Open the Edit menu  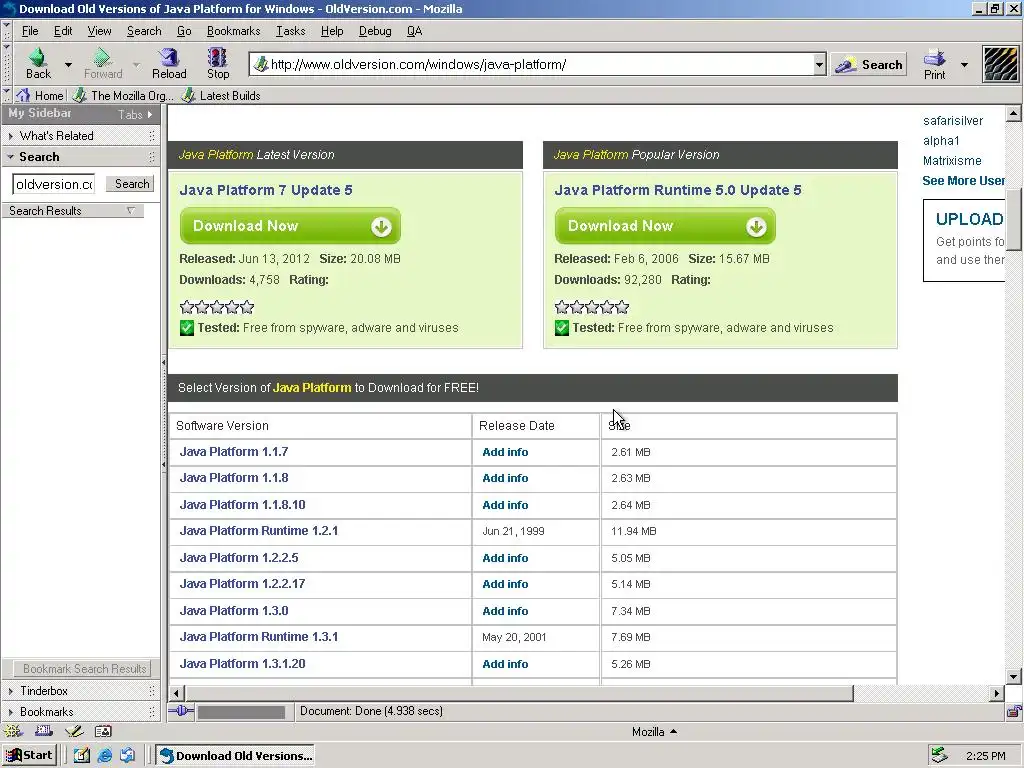click(63, 31)
